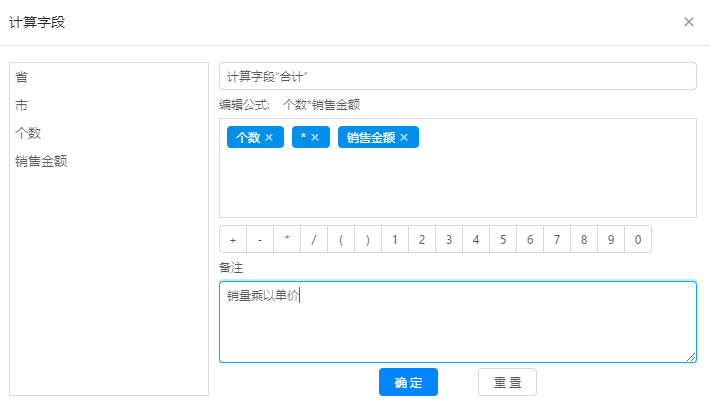This screenshot has width=710, height=404.
Task: Select the 省 field in list
Action: point(21,77)
